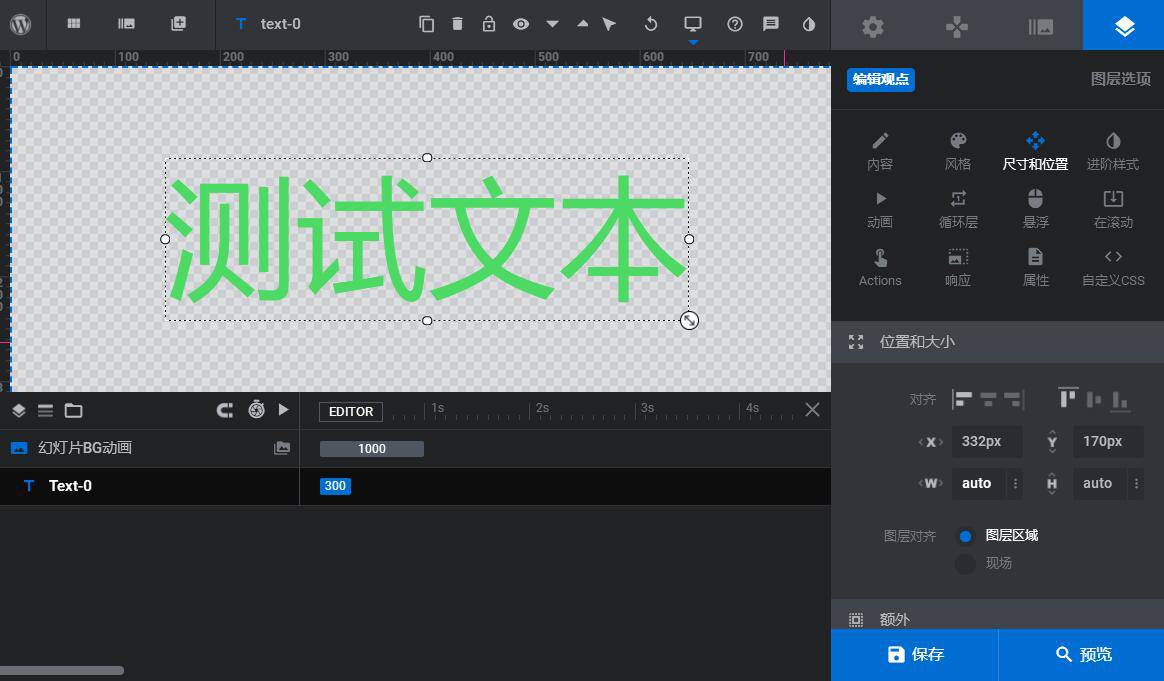Align layer vertically bottom
This screenshot has height=681, width=1164.
1120,401
